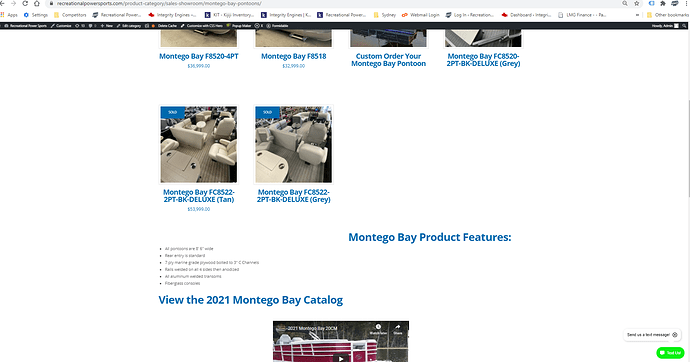Click Customize with CSS Hero
The width and height of the screenshot is (690, 362).
202,26
